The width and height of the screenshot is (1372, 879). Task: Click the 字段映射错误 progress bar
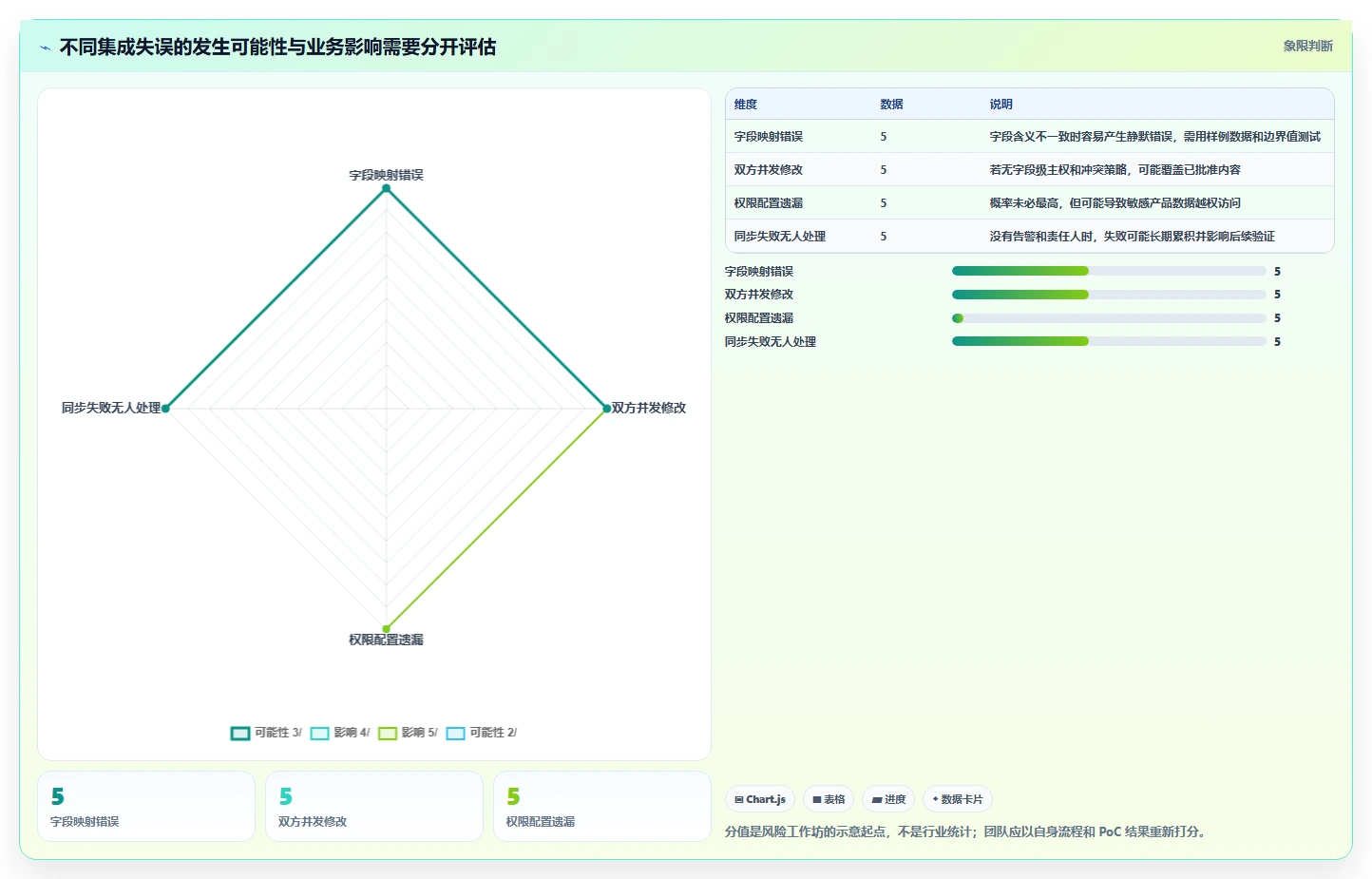pos(1109,271)
